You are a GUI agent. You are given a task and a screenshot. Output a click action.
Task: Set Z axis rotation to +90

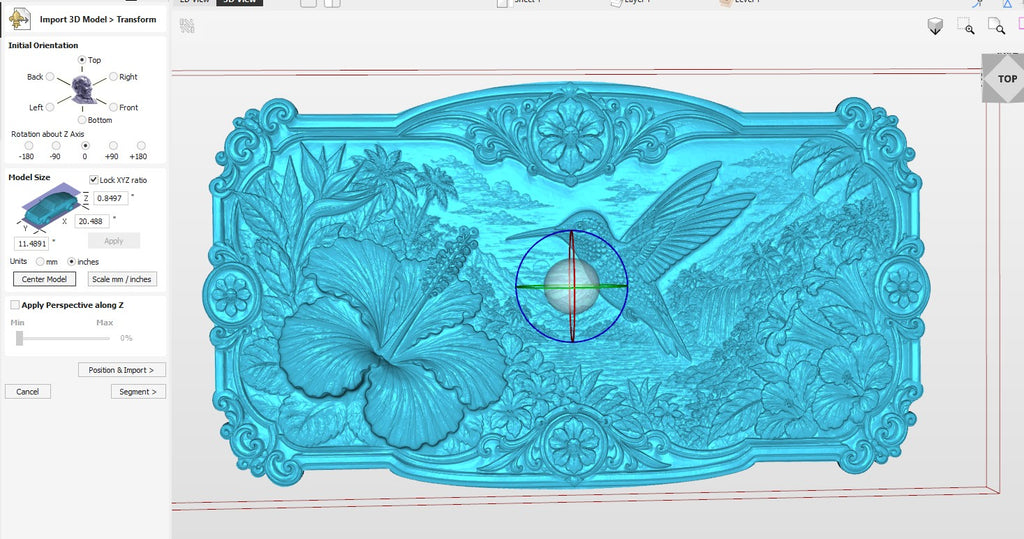point(113,146)
